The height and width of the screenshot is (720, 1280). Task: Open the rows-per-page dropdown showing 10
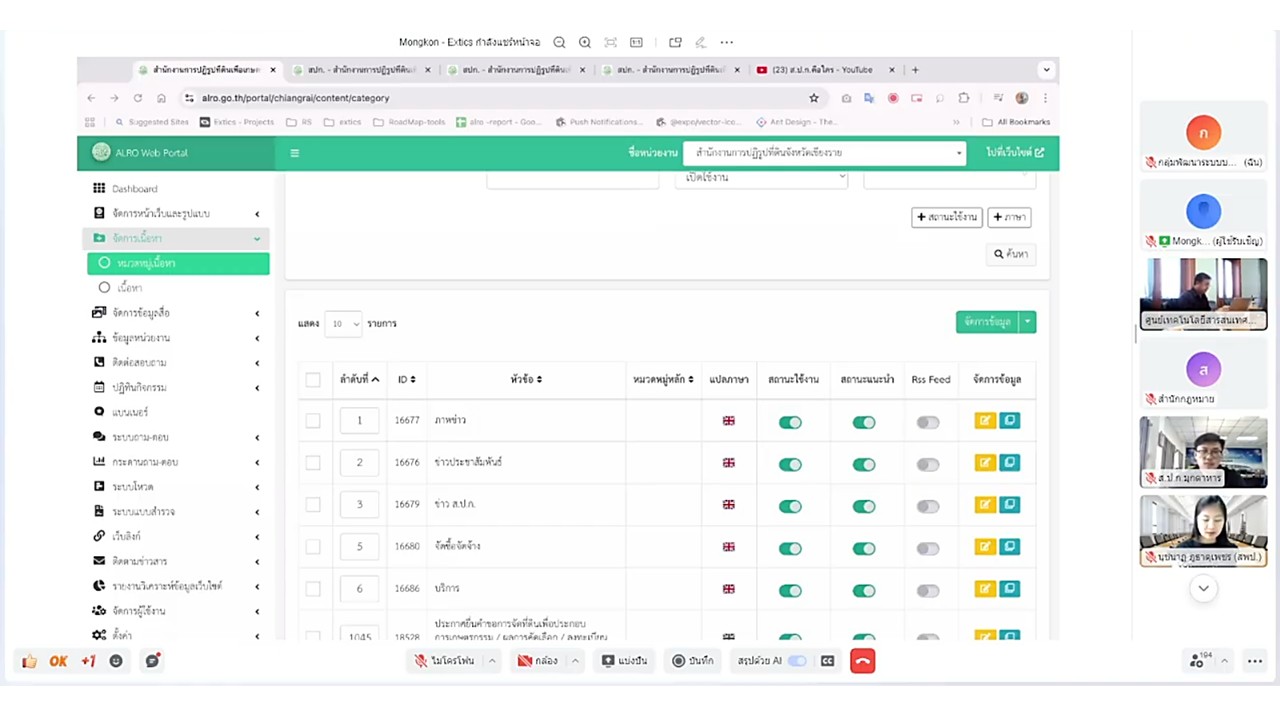tap(344, 324)
